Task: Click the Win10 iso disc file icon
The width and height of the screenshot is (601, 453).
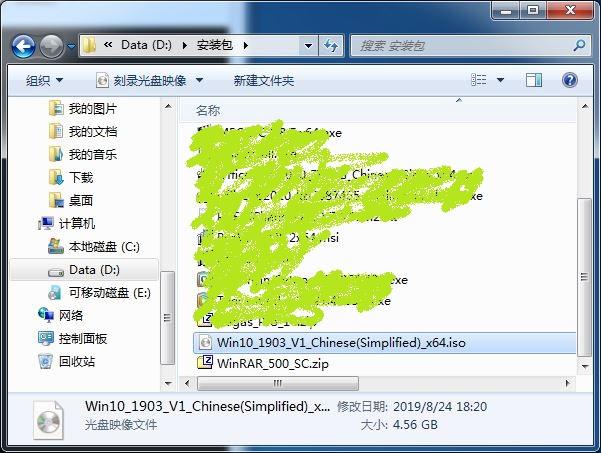Action: (x=205, y=342)
